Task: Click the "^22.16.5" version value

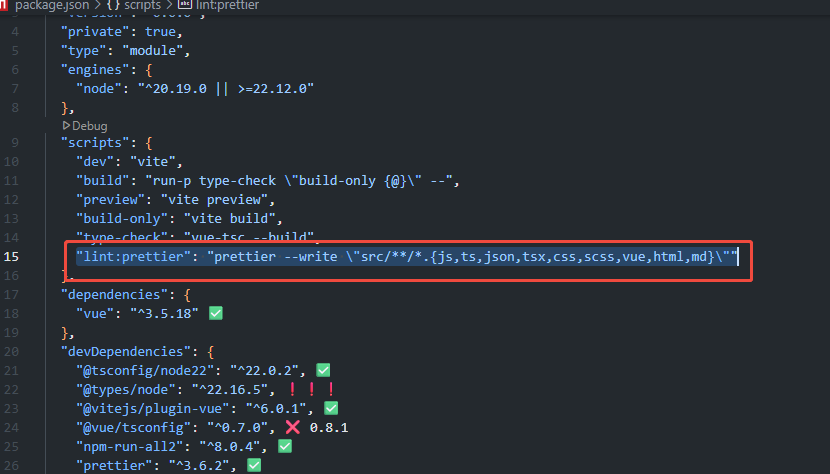Action: pyautogui.click(x=230, y=390)
